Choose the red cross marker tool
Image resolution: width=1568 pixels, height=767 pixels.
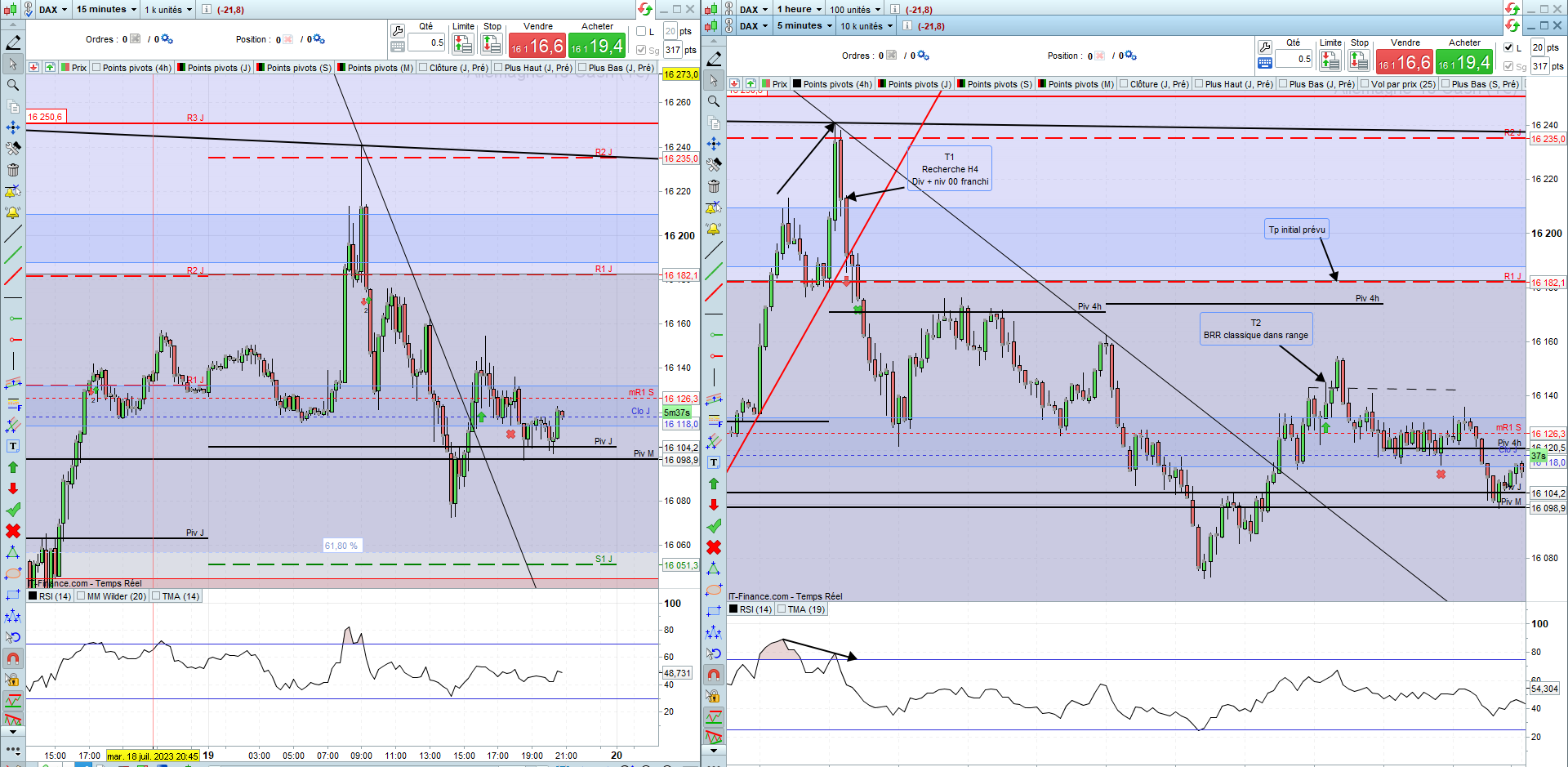pos(13,531)
